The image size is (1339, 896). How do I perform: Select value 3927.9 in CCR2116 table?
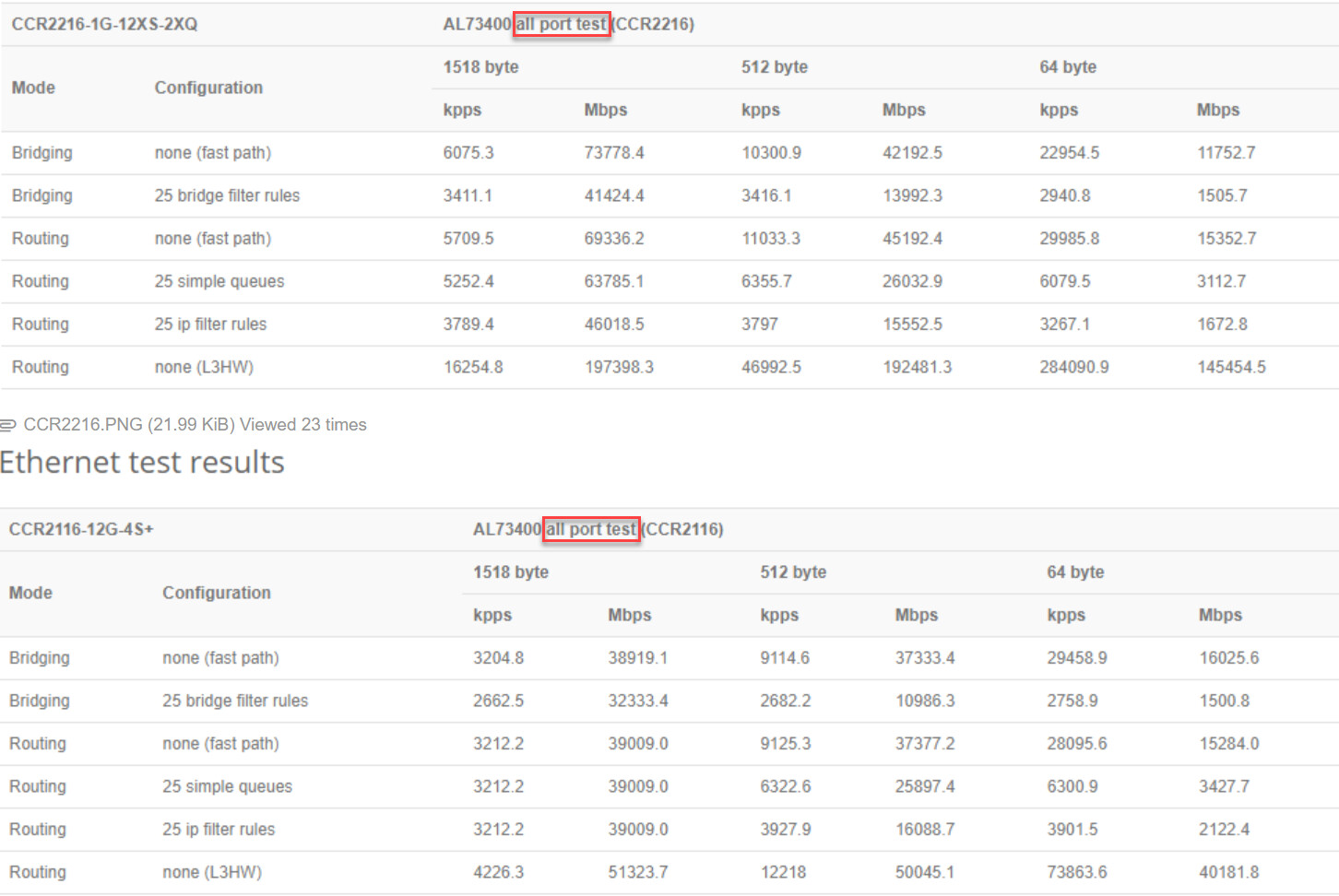click(786, 830)
